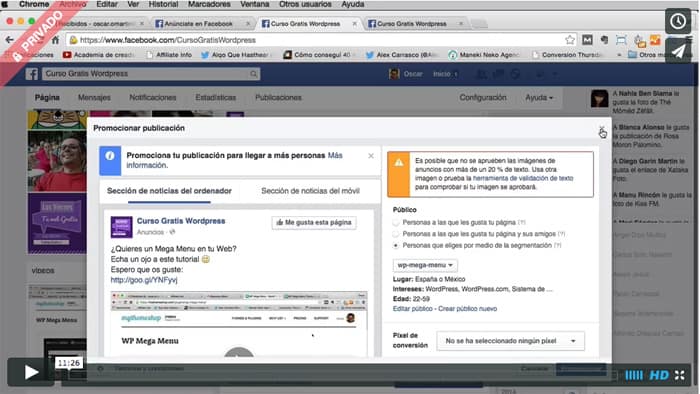Click the Facebook address bar URL
Image resolution: width=700 pixels, height=394 pixels.
(168, 40)
